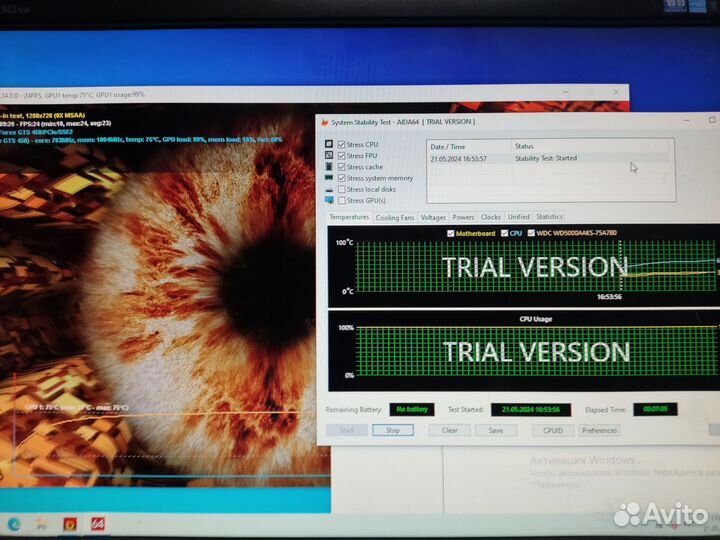Click the monitor icon beside Stress GPU(s)
Image resolution: width=720 pixels, height=540 pixels.
[x=329, y=200]
